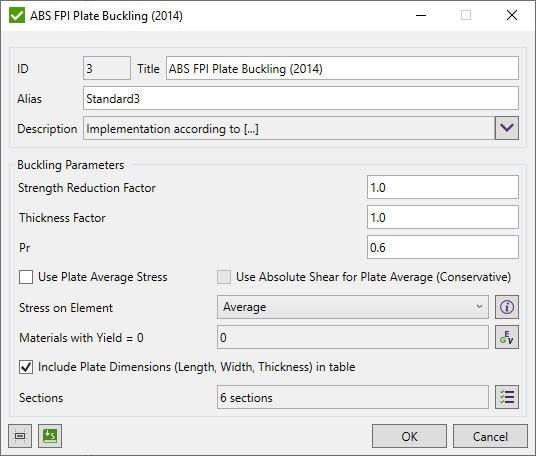
Task: Click the Stress on Element label
Action: pyautogui.click(x=66, y=308)
